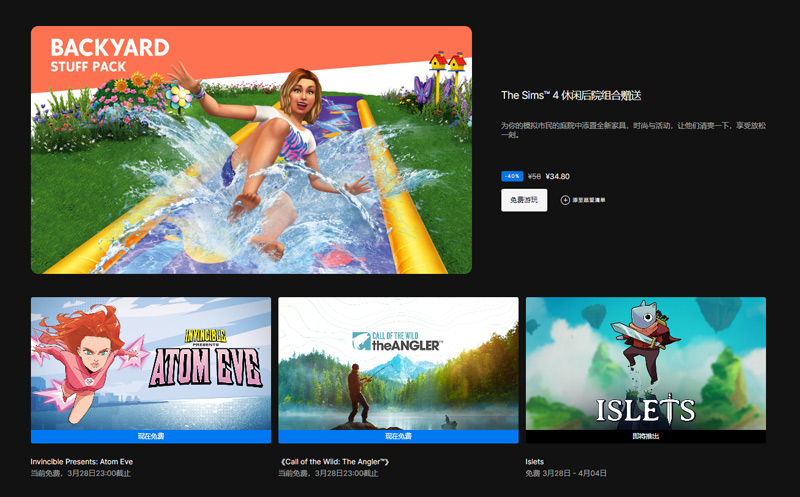Click the white 免费游玩 button
This screenshot has width=800, height=497.
(524, 200)
